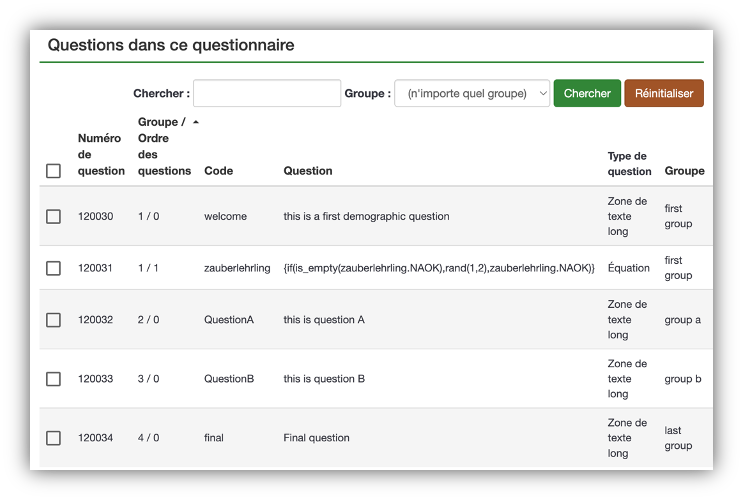This screenshot has width=744, height=500.
Task: Sort by the Question column header
Action: tap(308, 171)
